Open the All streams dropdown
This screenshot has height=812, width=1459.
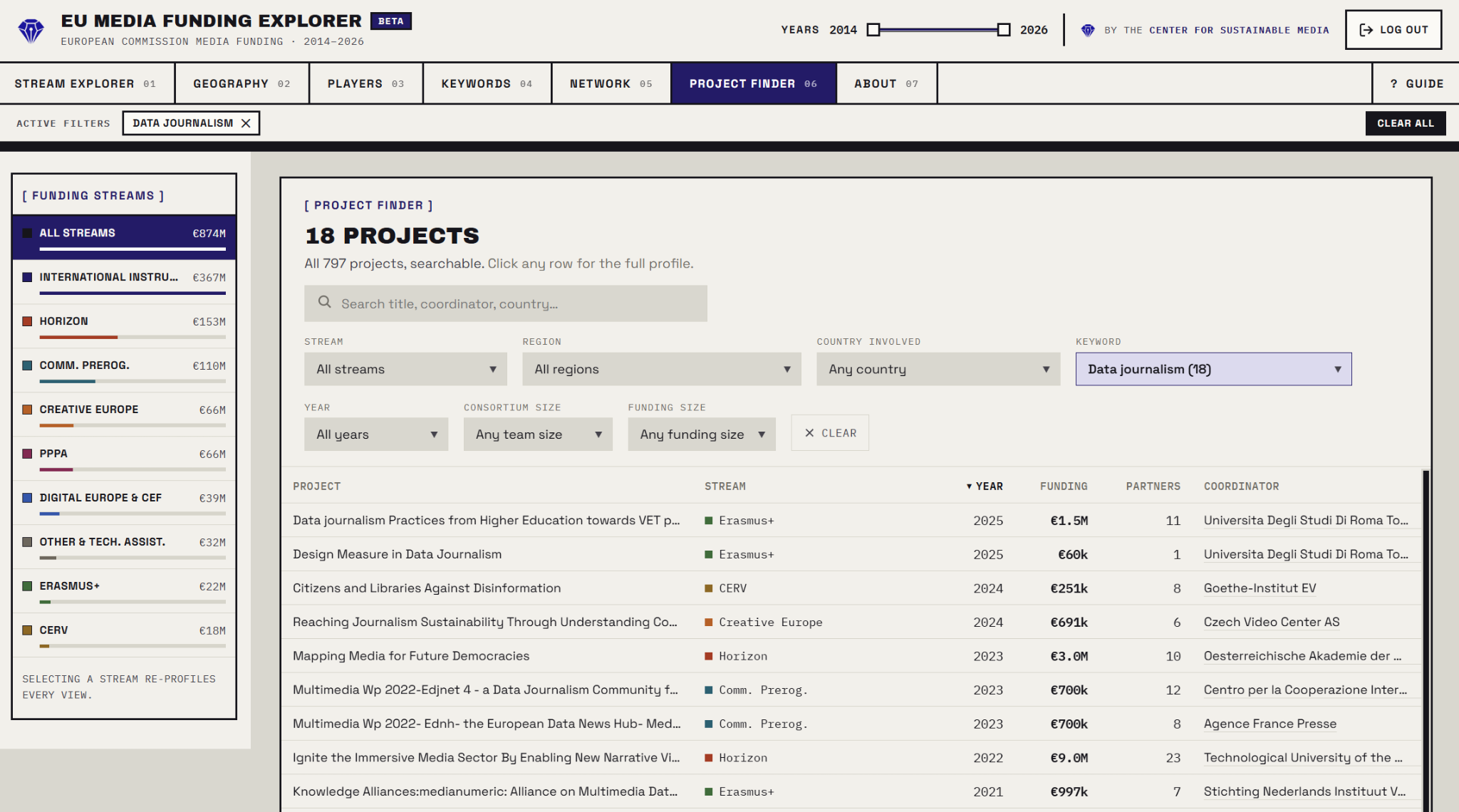(x=405, y=369)
